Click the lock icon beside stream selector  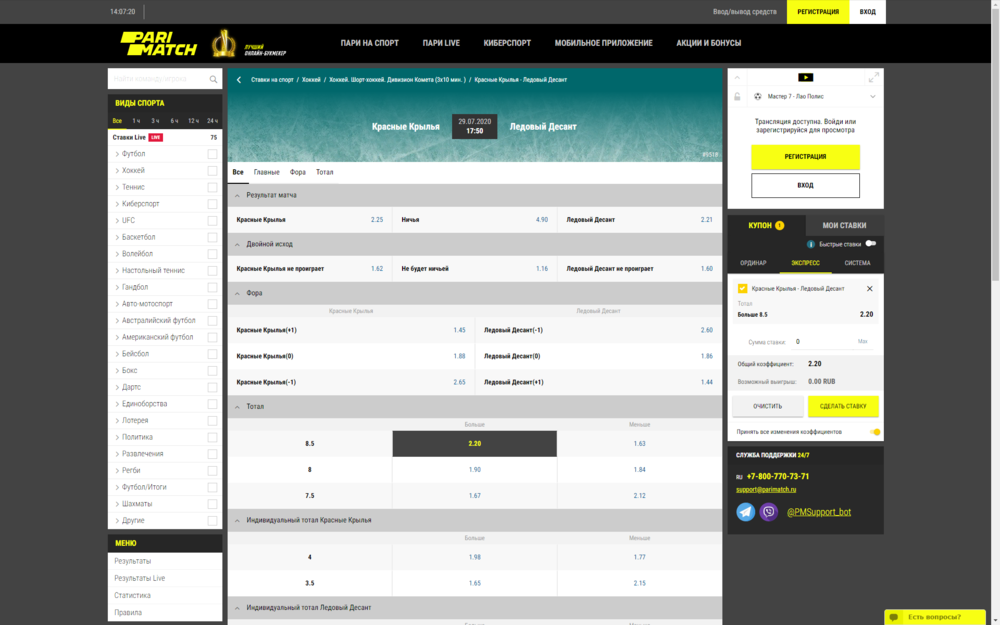(737, 96)
